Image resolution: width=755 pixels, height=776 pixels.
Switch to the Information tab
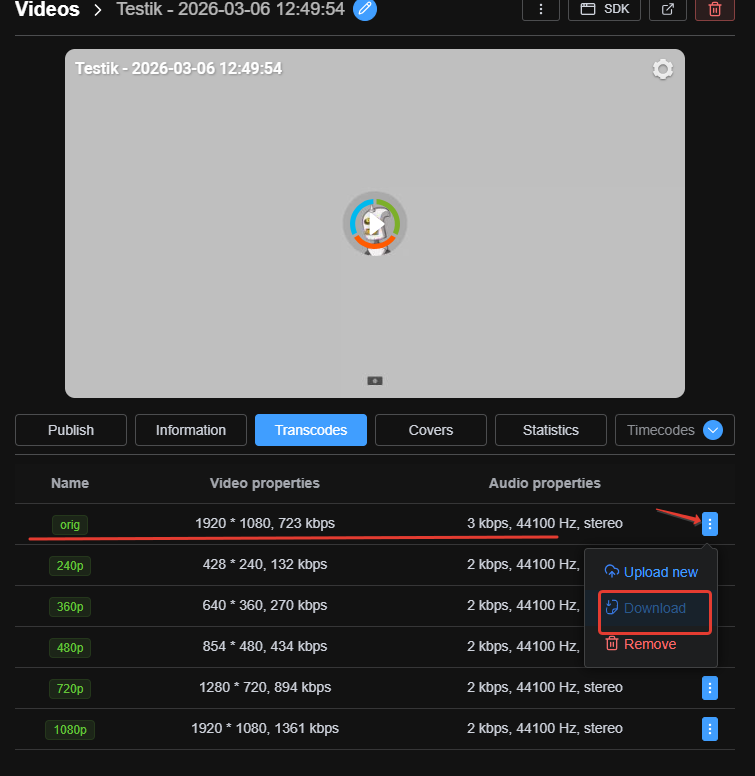pos(190,430)
